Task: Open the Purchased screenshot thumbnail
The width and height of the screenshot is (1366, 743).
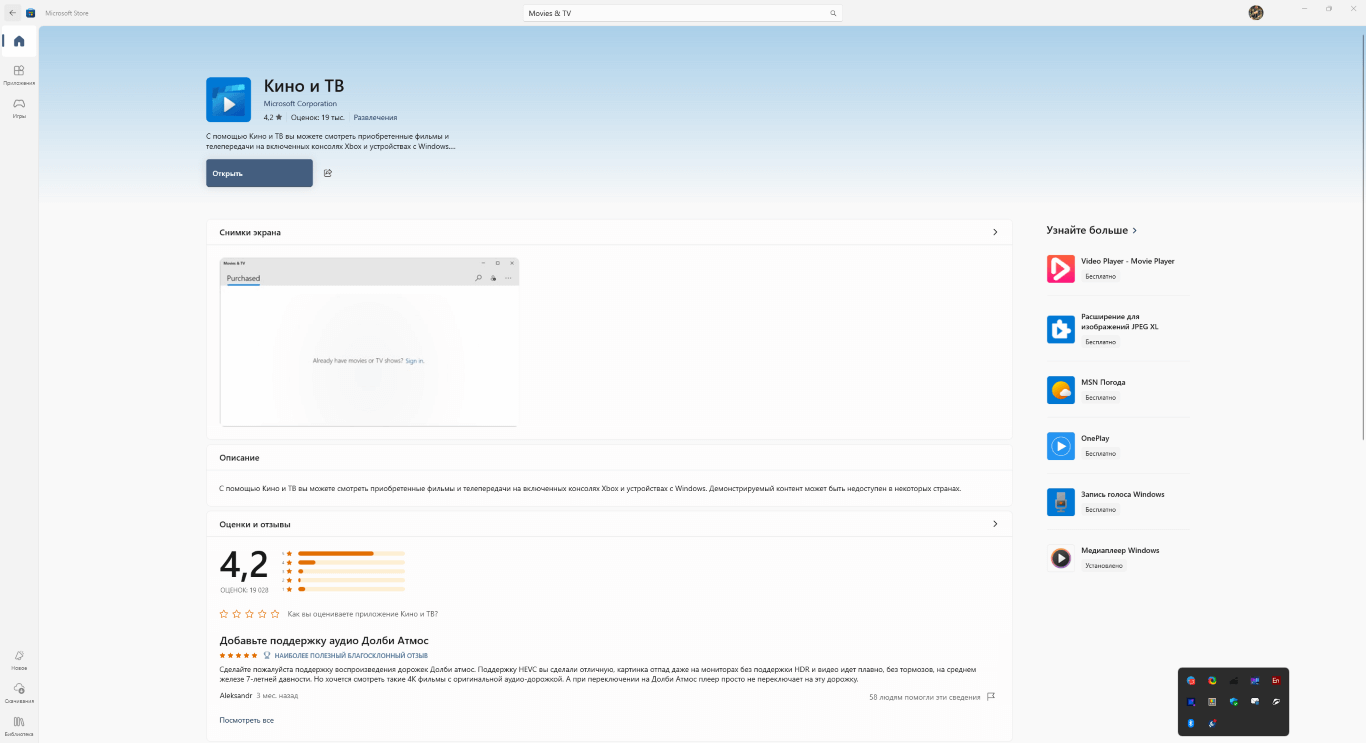Action: pyautogui.click(x=369, y=342)
